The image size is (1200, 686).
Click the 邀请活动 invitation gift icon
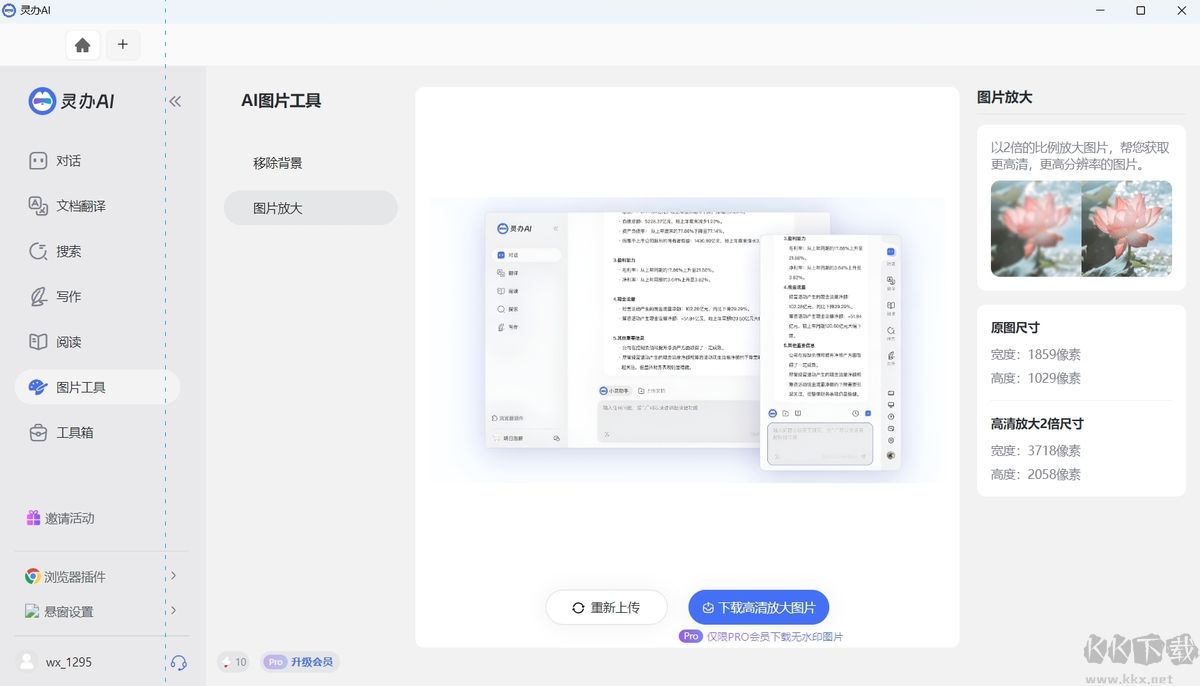point(34,518)
